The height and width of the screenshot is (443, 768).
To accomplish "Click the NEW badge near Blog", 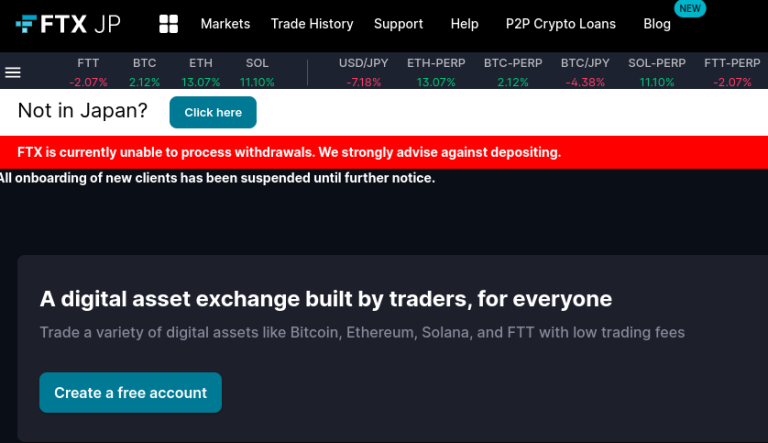I will [716, 8].
